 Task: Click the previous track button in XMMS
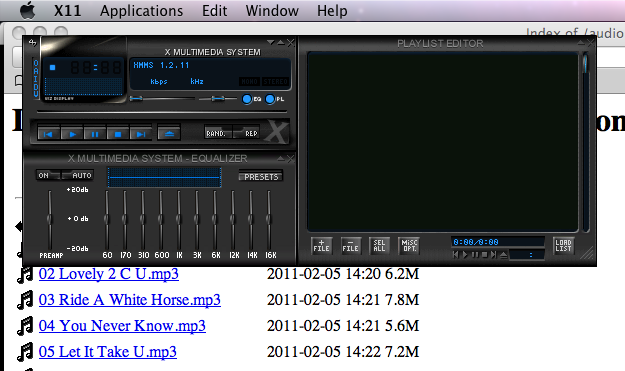pos(48,133)
